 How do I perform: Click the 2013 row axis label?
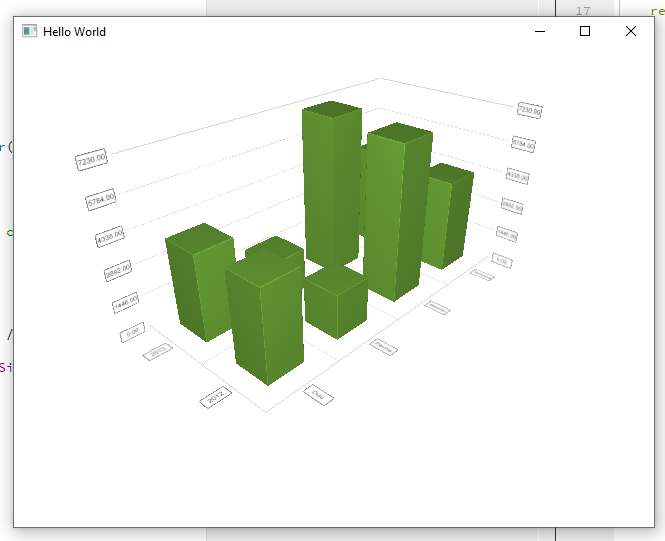[x=157, y=351]
